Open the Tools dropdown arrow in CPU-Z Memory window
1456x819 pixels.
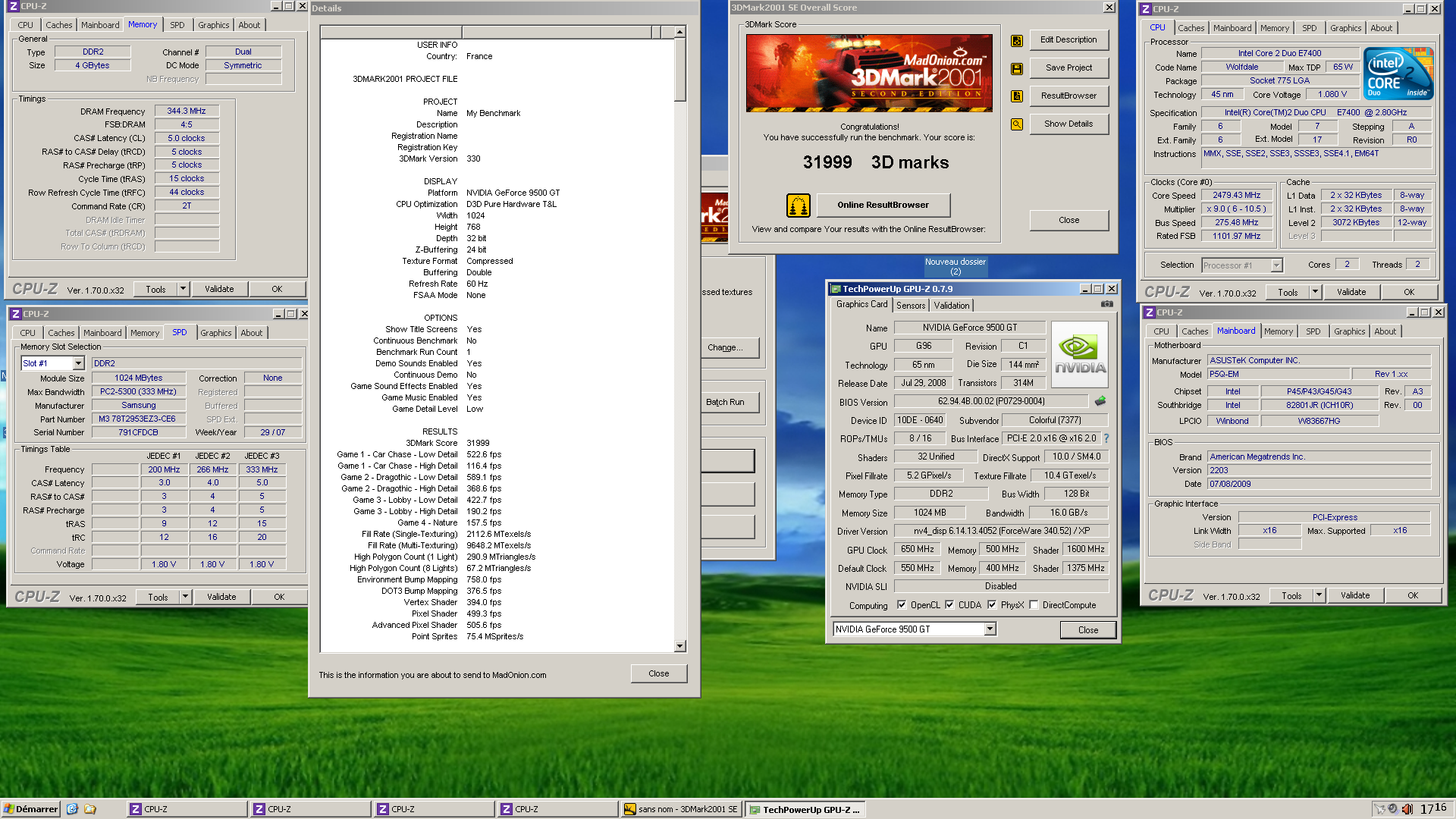click(183, 289)
